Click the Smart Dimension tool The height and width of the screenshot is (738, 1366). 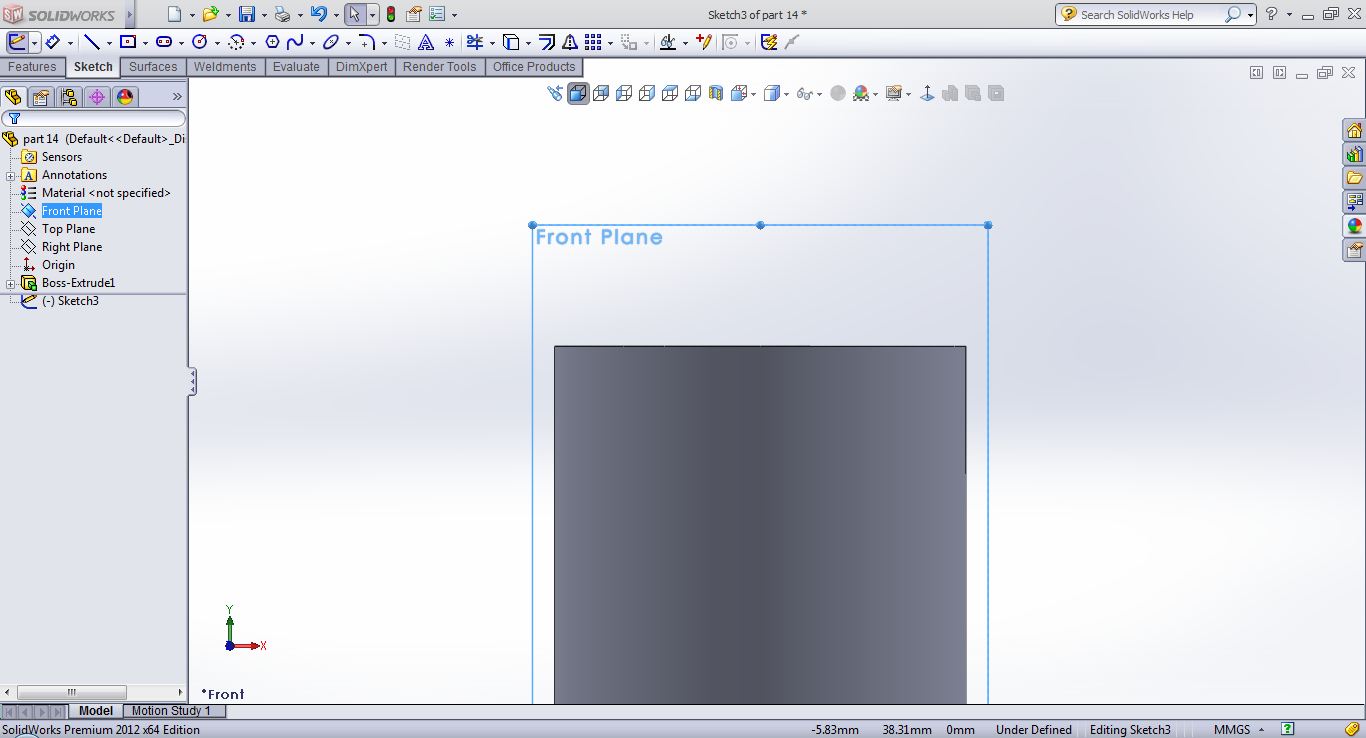[52, 42]
